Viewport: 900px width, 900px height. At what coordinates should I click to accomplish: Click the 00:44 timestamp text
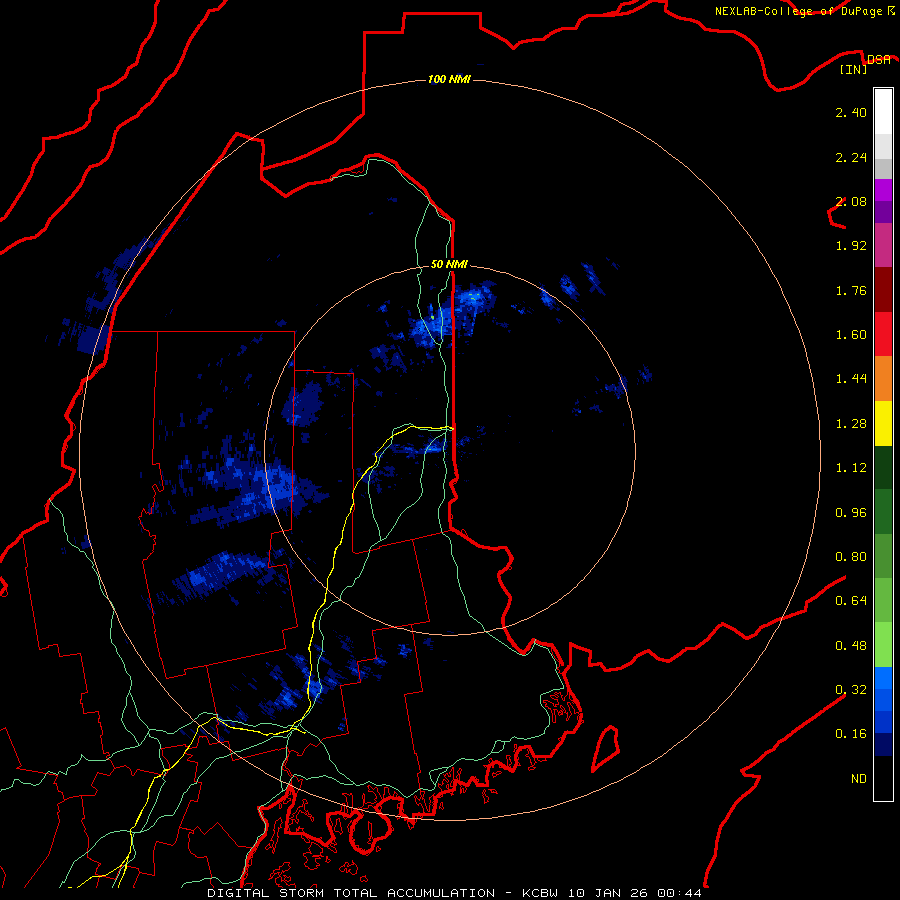[680, 893]
